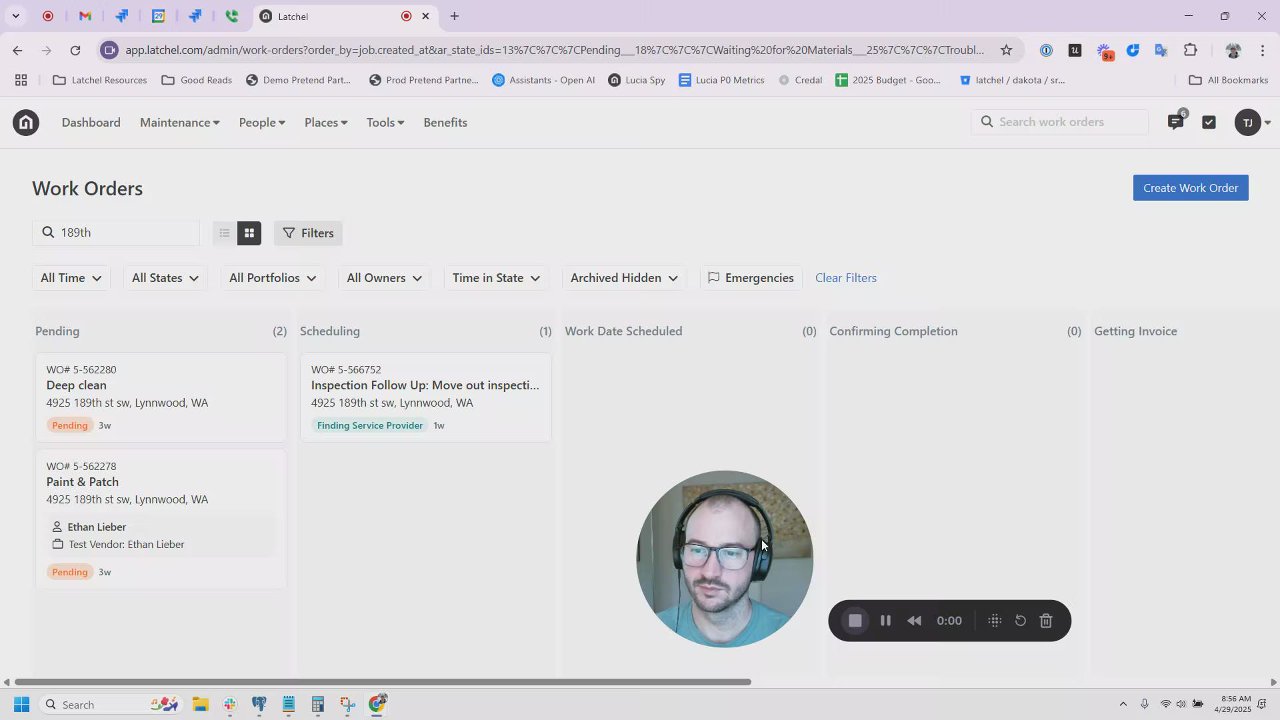Expand the Places menu
Image resolution: width=1280 pixels, height=720 pixels.
[326, 123]
